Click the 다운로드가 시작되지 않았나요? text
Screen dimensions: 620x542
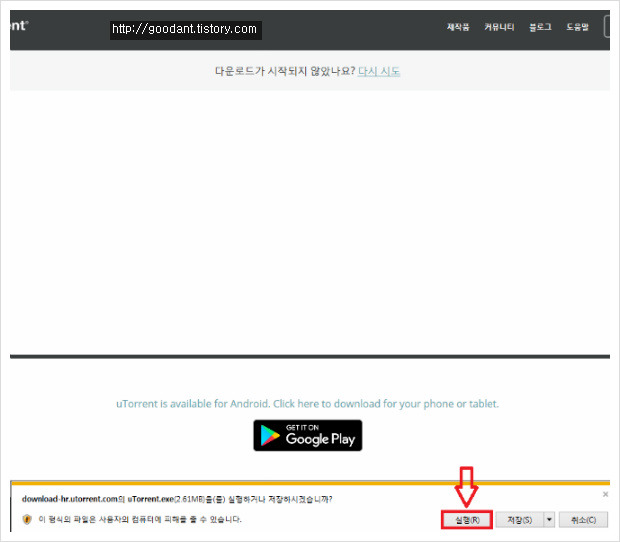(285, 71)
